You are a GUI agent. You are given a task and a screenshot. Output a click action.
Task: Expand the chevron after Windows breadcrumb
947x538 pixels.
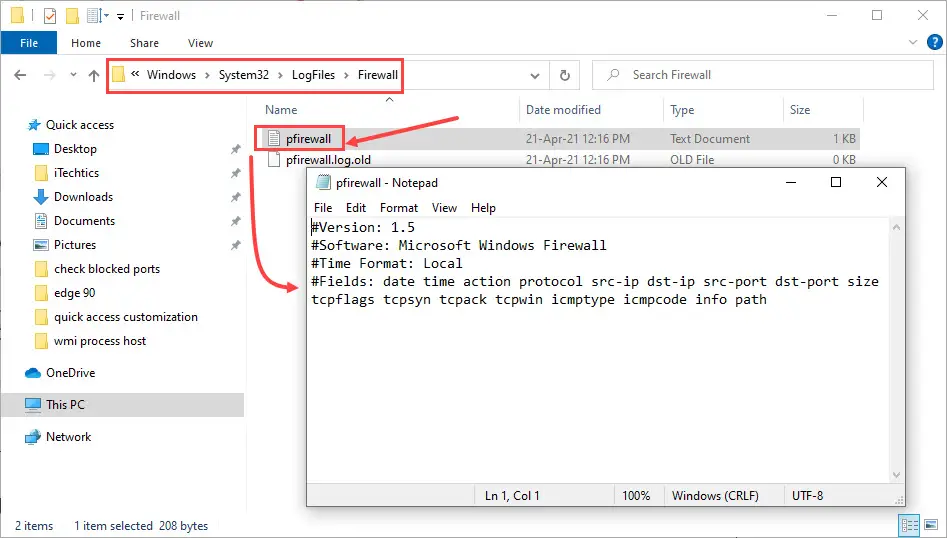(x=207, y=75)
